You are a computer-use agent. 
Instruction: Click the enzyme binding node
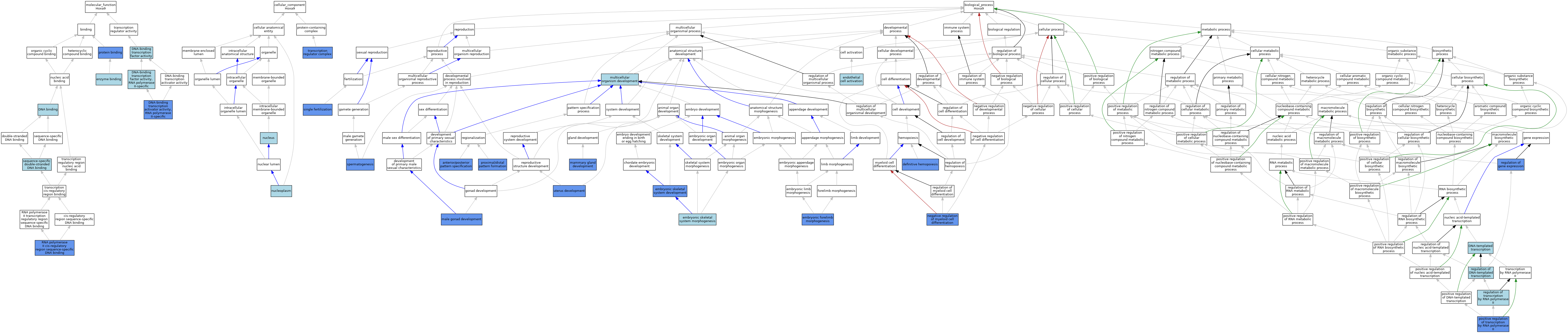coord(108,79)
